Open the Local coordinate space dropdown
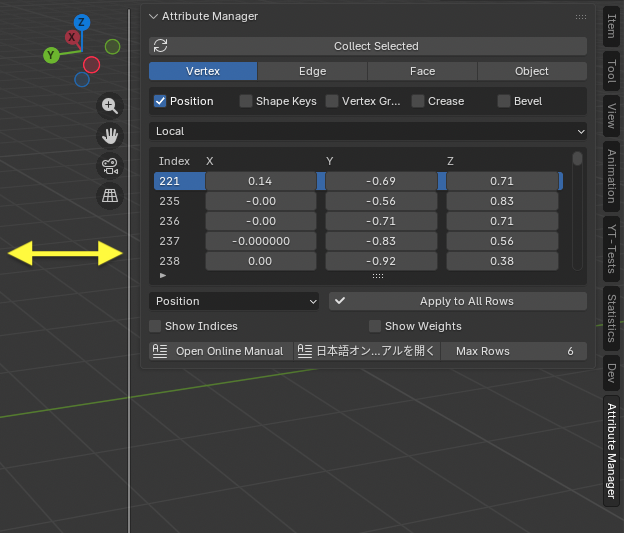Screen dimensions: 624x533 click(367, 131)
